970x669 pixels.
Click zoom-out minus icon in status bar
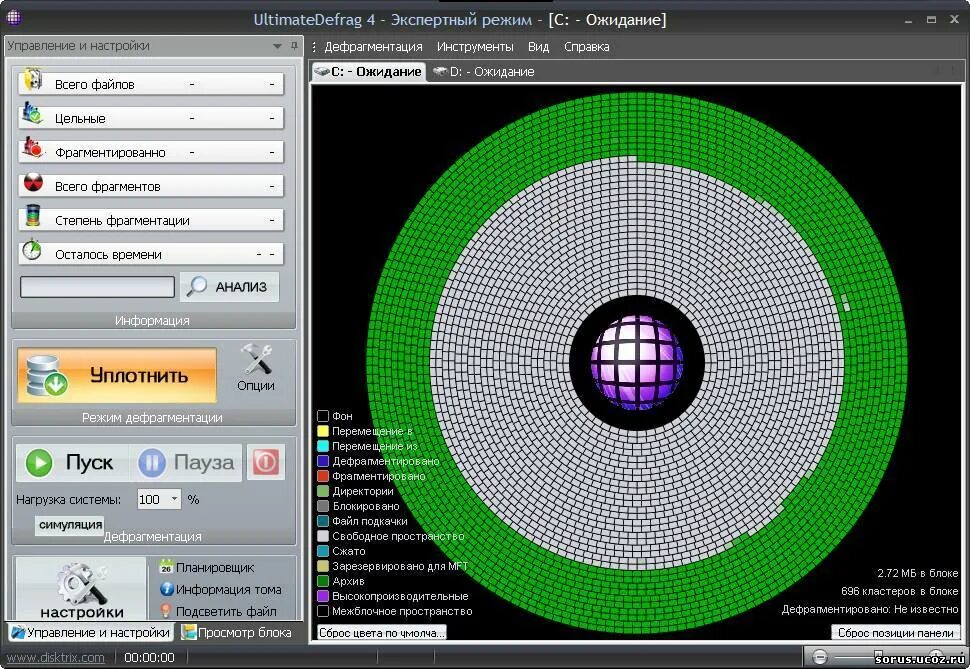820,657
